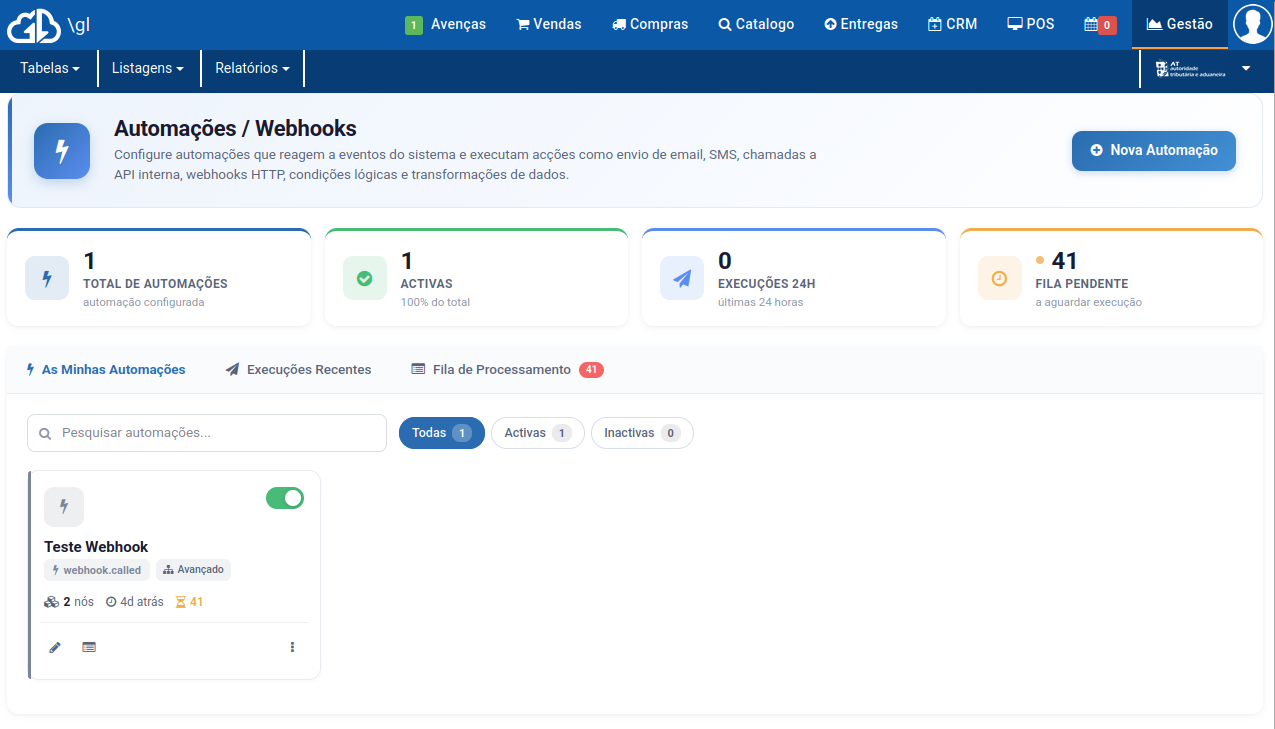Toggle the Teste Webhook automation off
Screen dimensions: 1275x729
[x=285, y=498]
